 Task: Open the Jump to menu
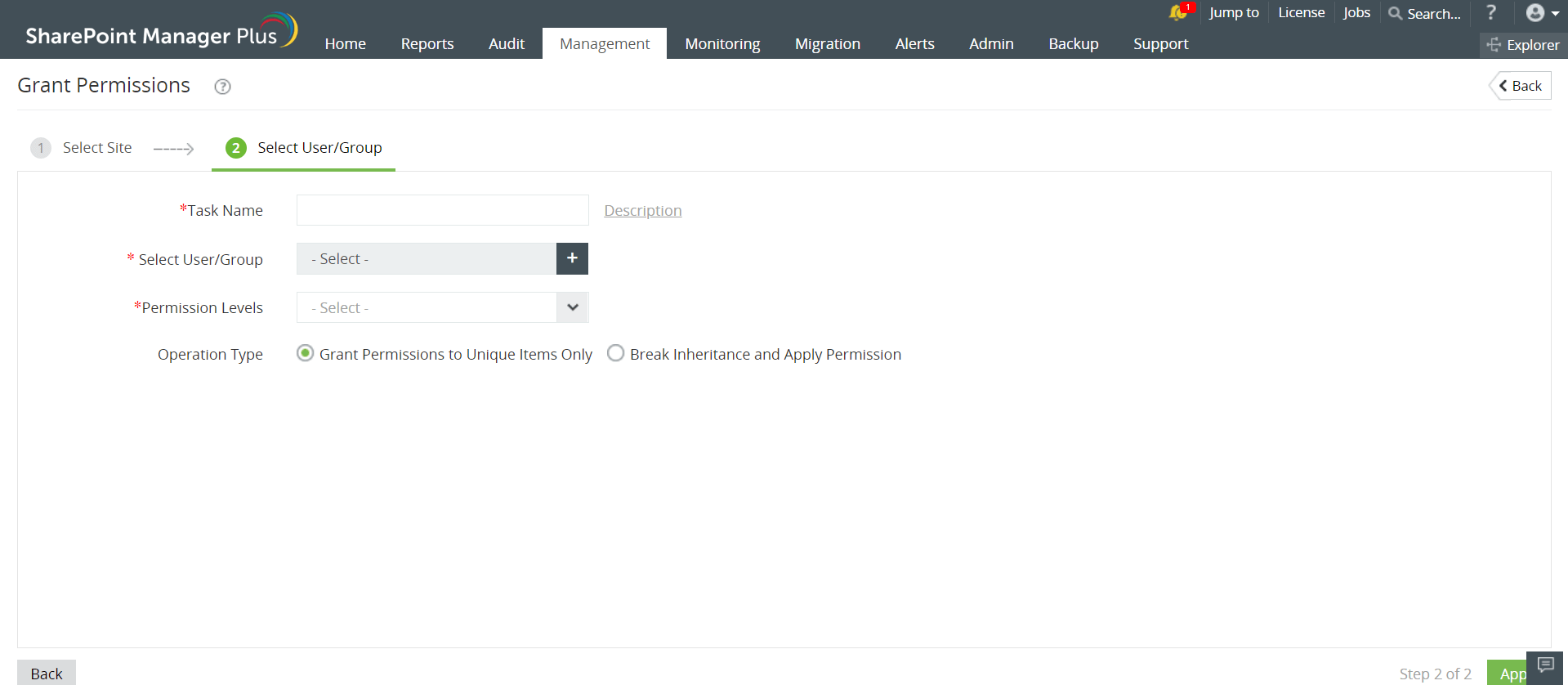click(x=1233, y=12)
